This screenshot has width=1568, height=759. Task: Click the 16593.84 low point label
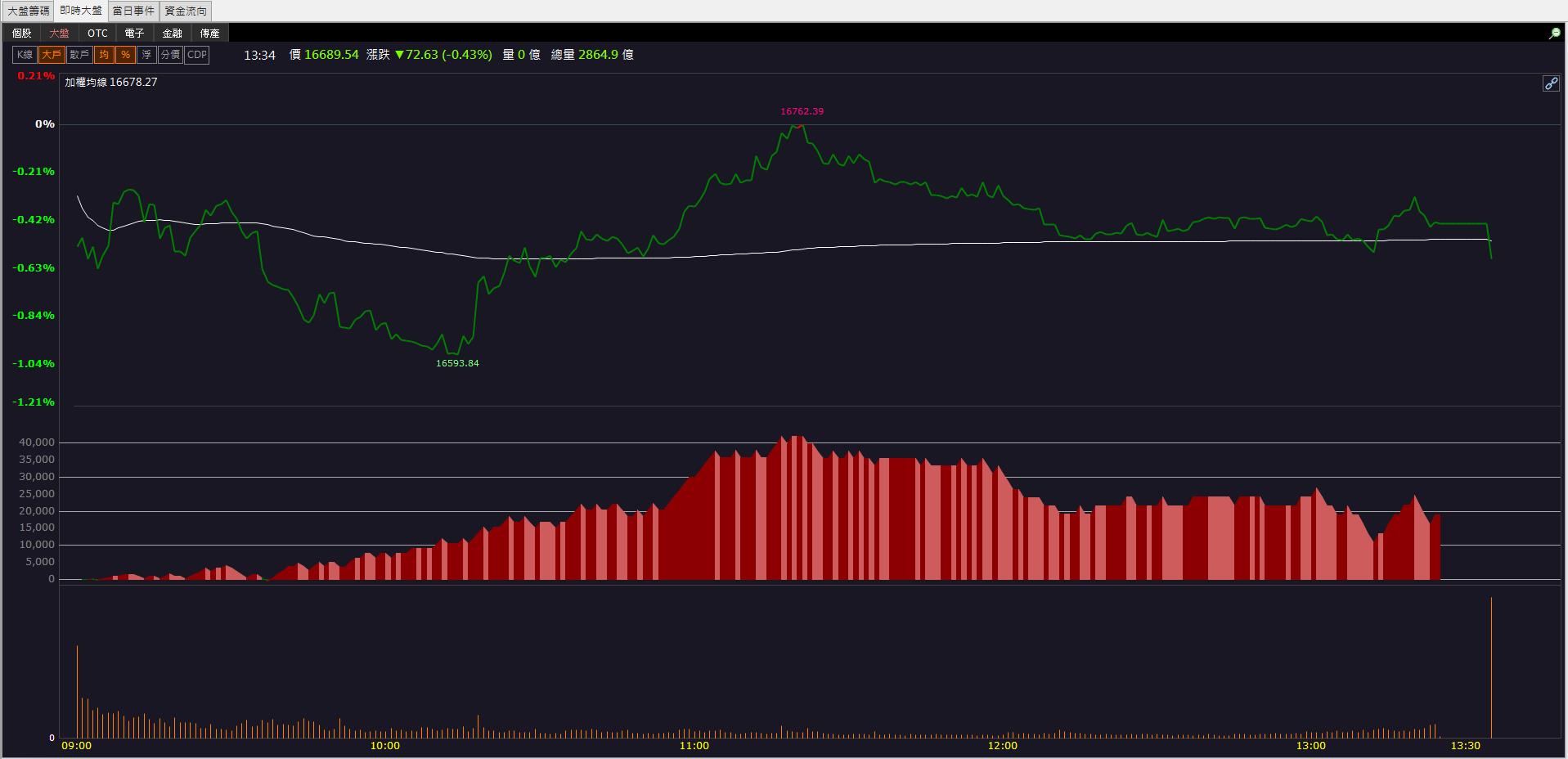click(x=457, y=363)
